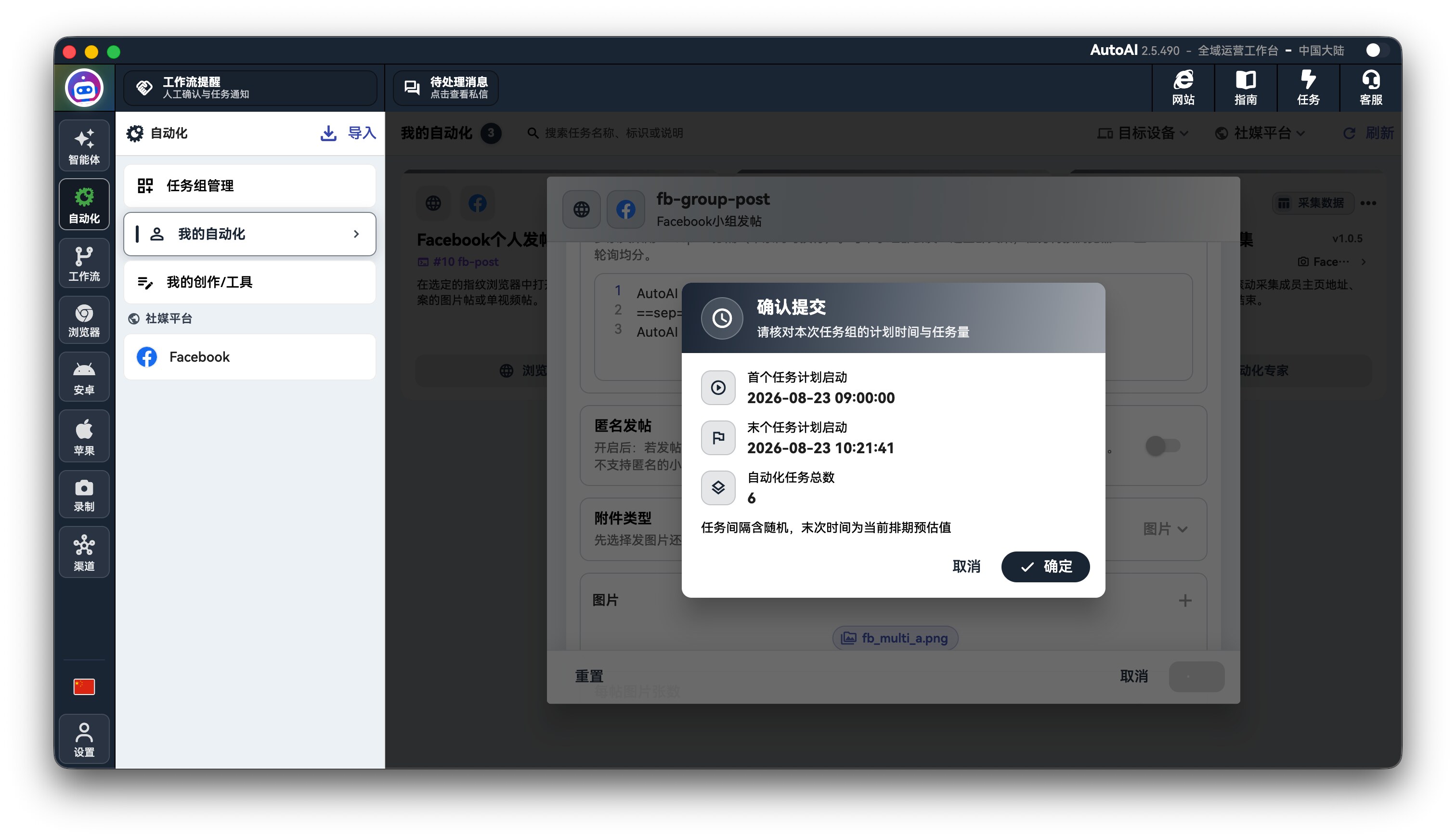
Task: Click the 我的自动化 count badge 3
Action: coord(491,133)
